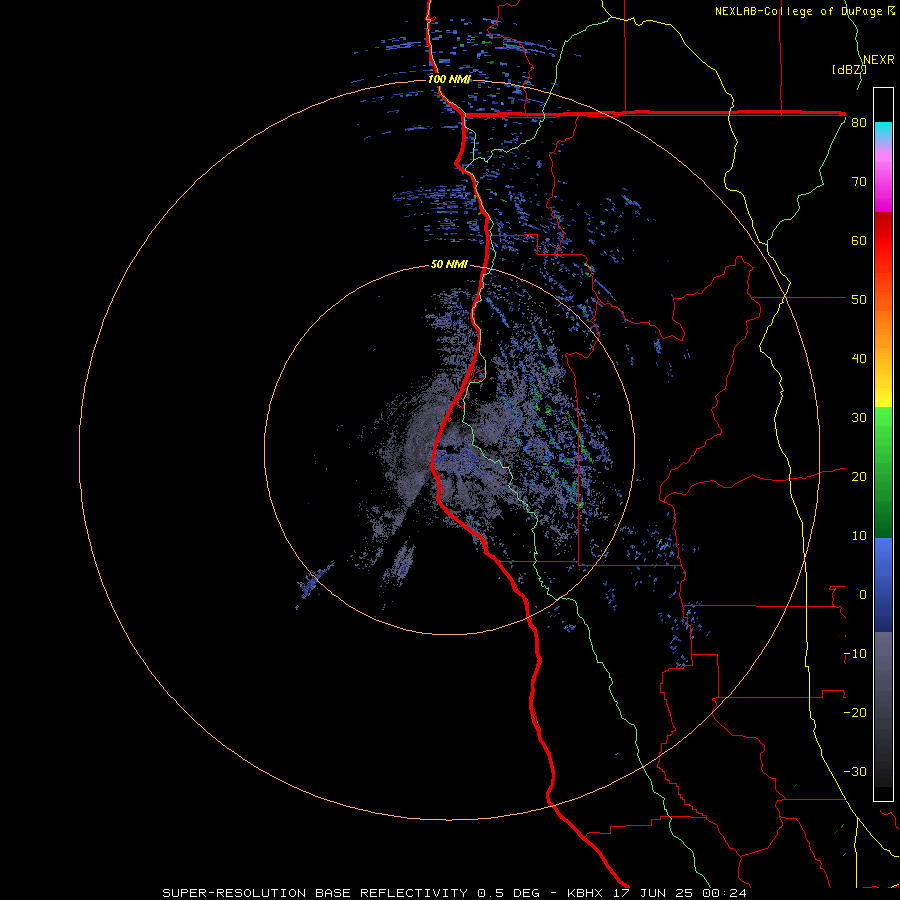Click the 60 value on reflectivity scale
This screenshot has width=900, height=900.
(x=859, y=240)
